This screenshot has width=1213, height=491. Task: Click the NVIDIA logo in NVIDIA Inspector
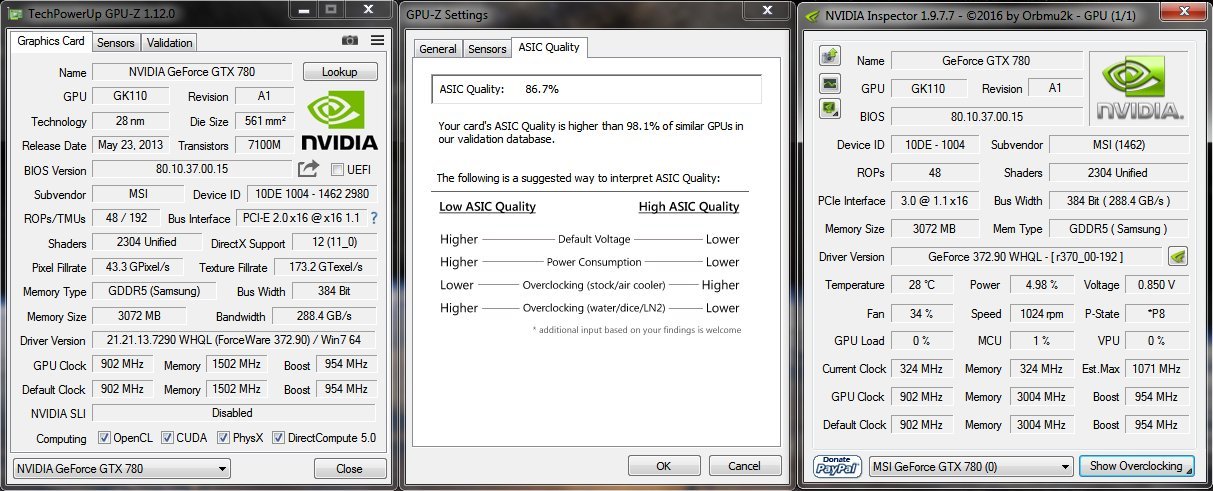1140,88
